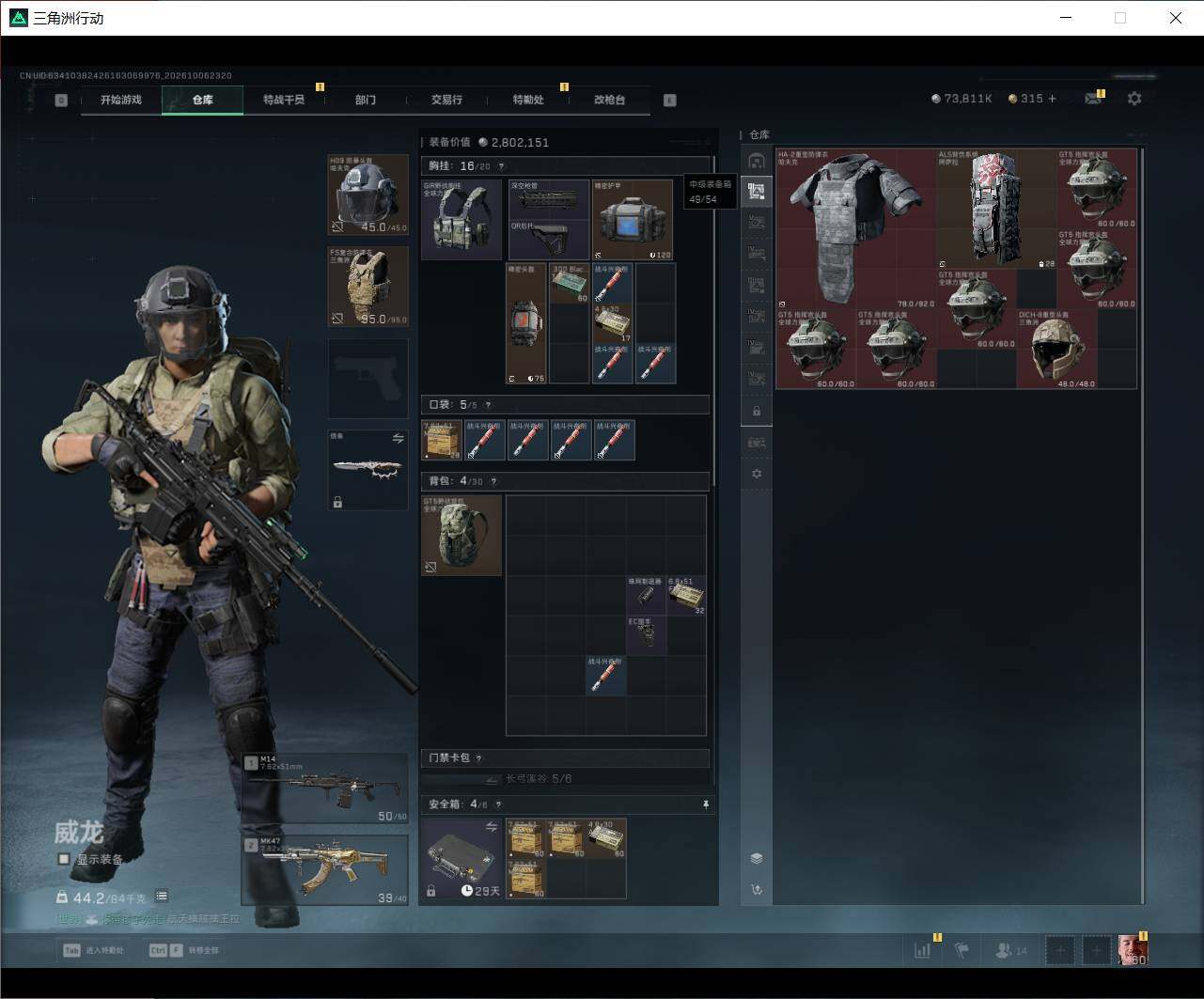Click the help icon beside 胸挂
The image size is (1204, 999).
pos(501,166)
